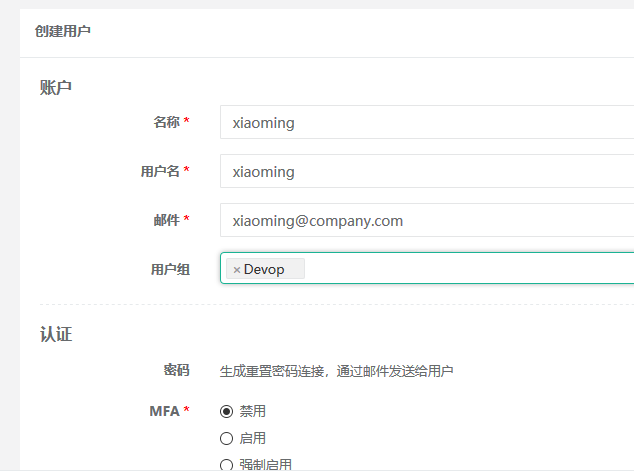Click the 名称 field label
This screenshot has height=475, width=634.
tap(166, 122)
